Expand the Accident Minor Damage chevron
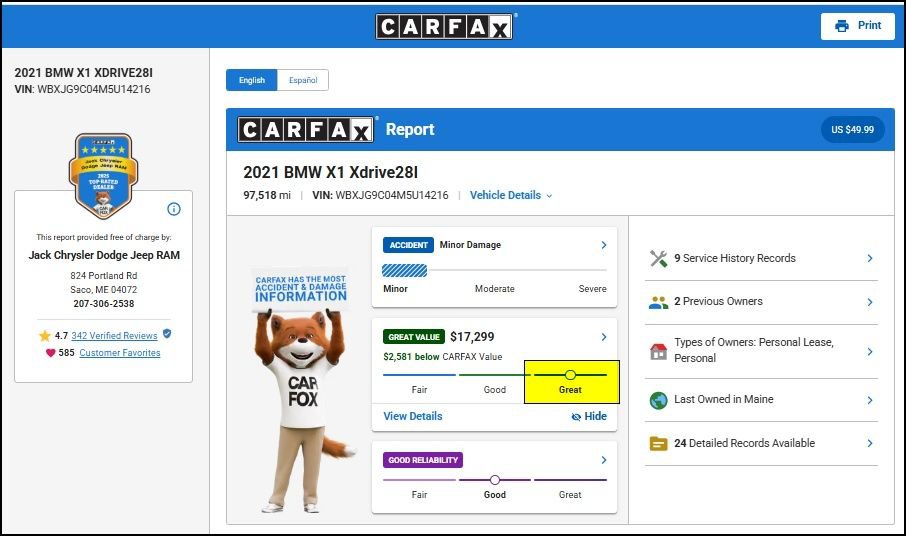 (x=604, y=245)
